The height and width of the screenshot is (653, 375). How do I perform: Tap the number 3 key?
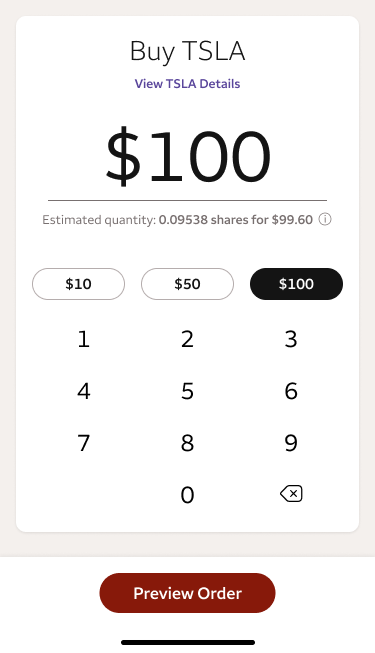point(291,339)
